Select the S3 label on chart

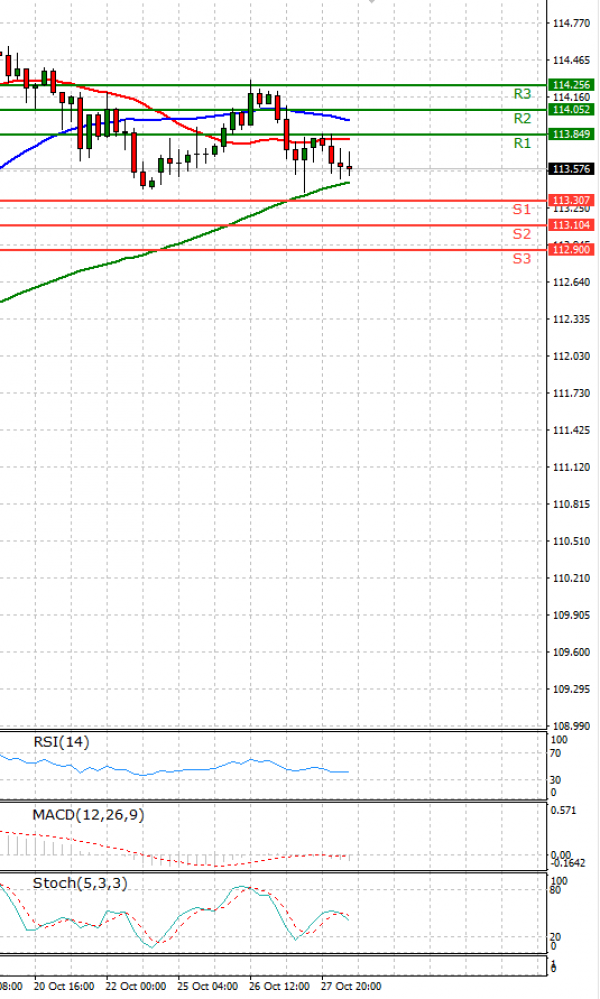point(522,259)
